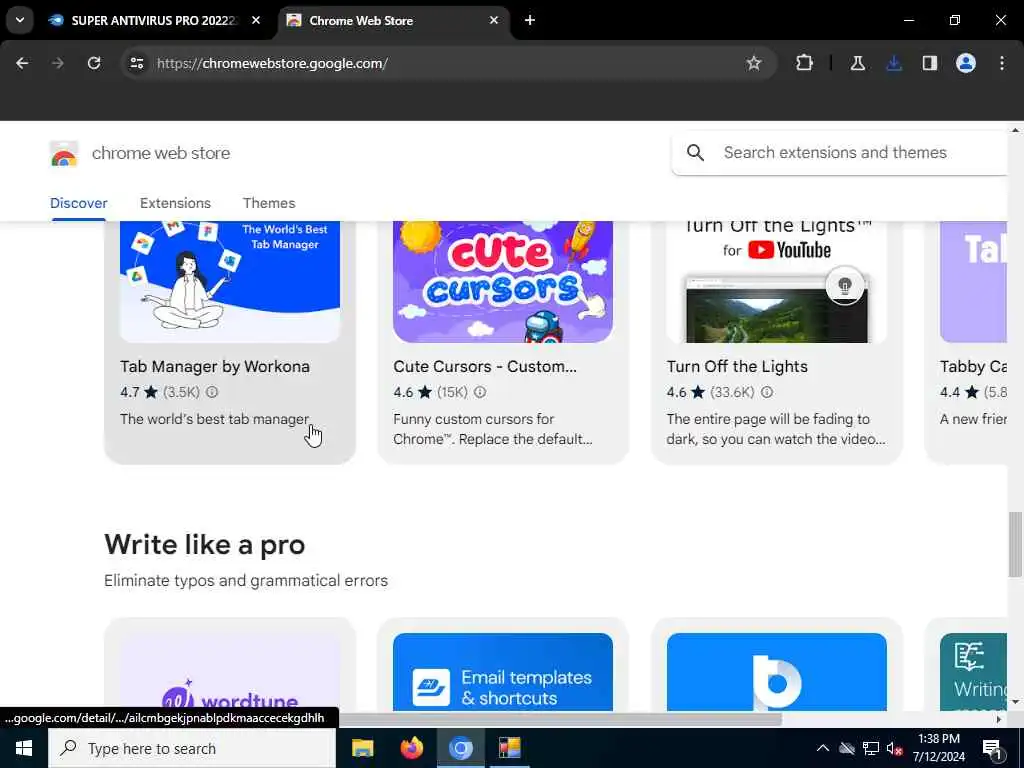Launch Firefox from the taskbar
The image size is (1024, 768).
click(x=411, y=748)
